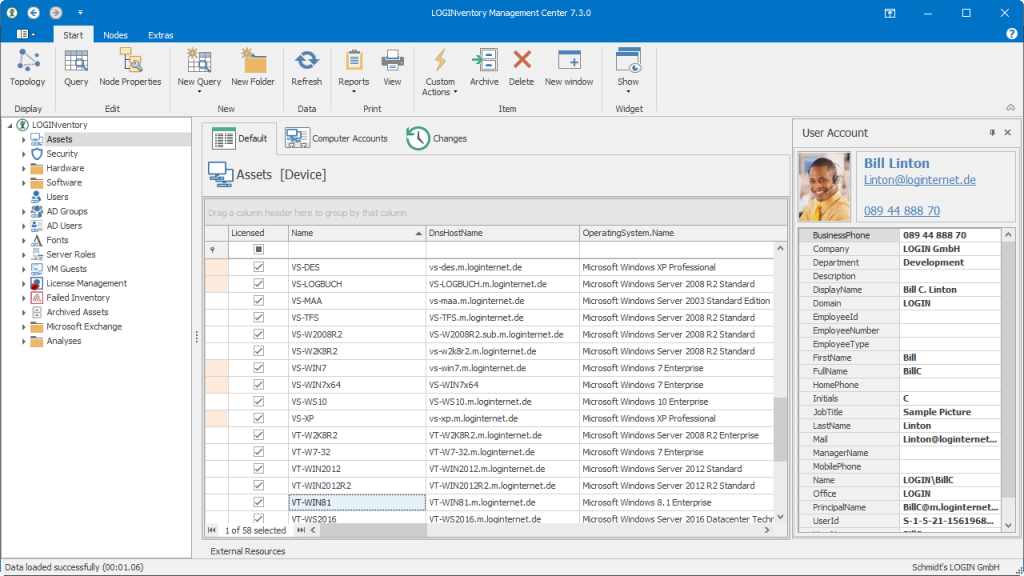Open Failed Inventory node

[x=78, y=297]
